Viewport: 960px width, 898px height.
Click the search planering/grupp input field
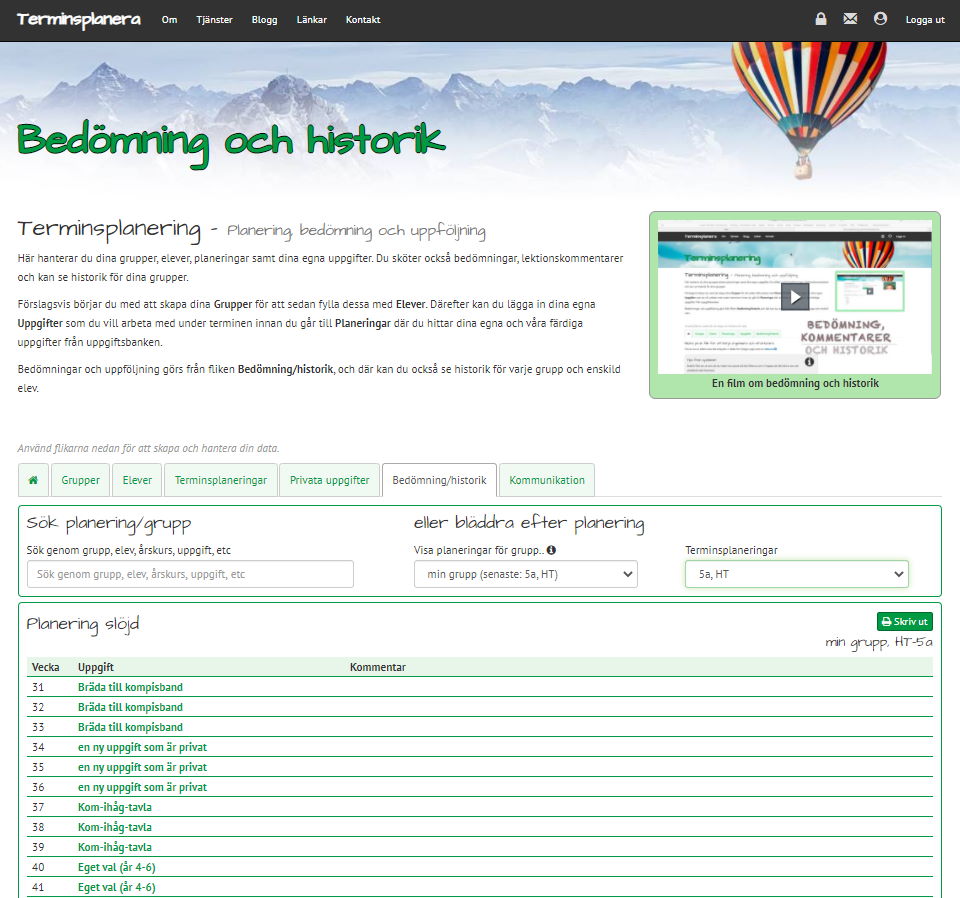[190, 574]
